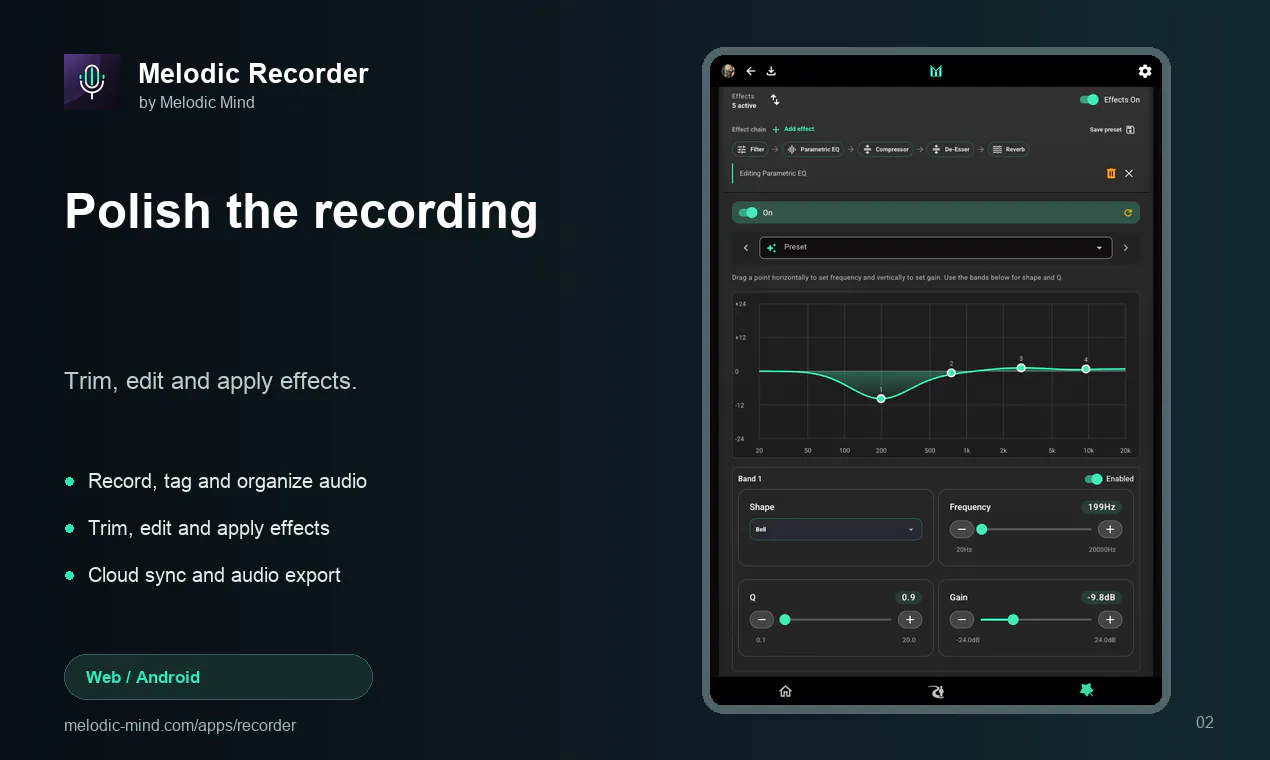This screenshot has width=1270, height=760.
Task: Select EQ band point 1 on graph
Action: click(x=881, y=398)
